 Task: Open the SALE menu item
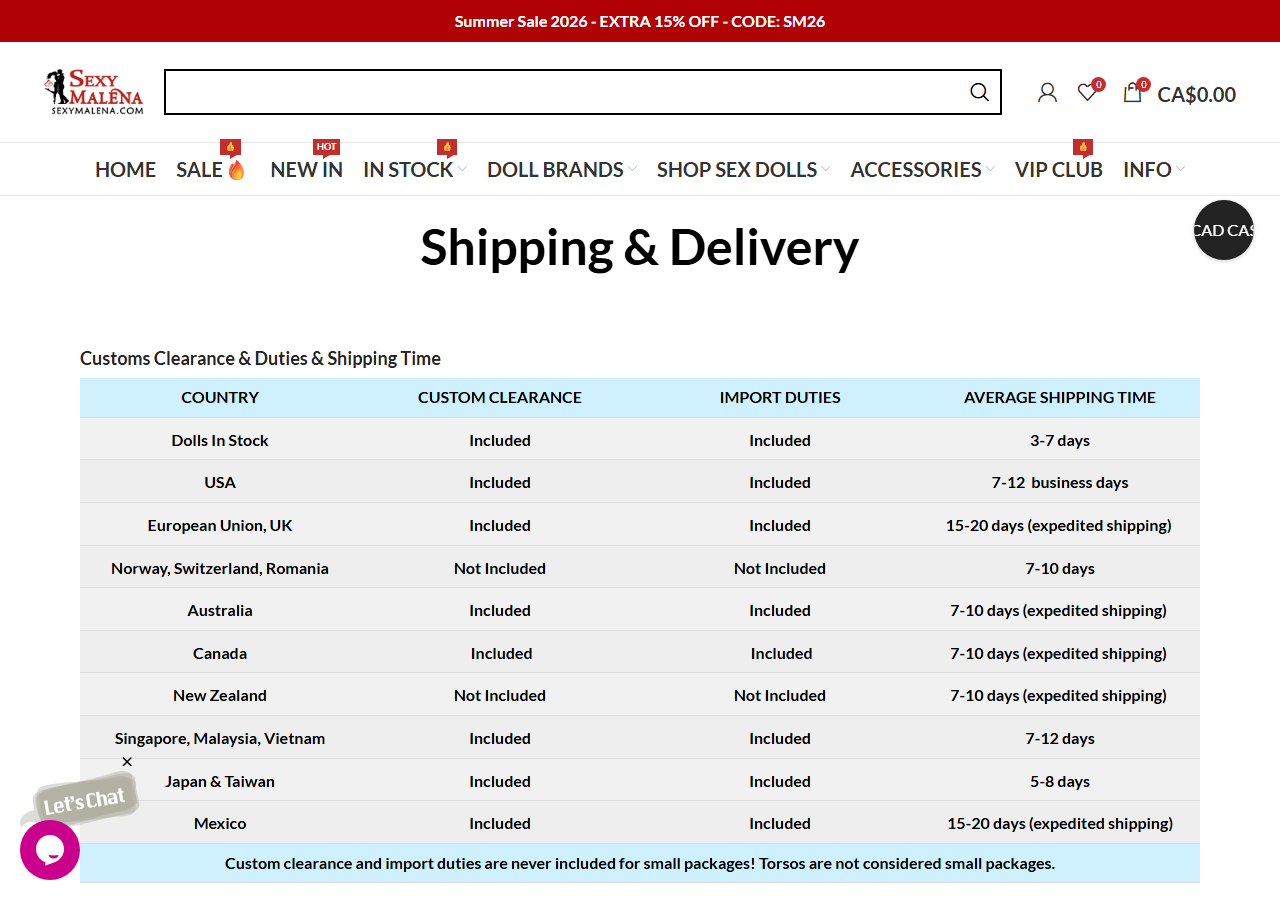(211, 170)
